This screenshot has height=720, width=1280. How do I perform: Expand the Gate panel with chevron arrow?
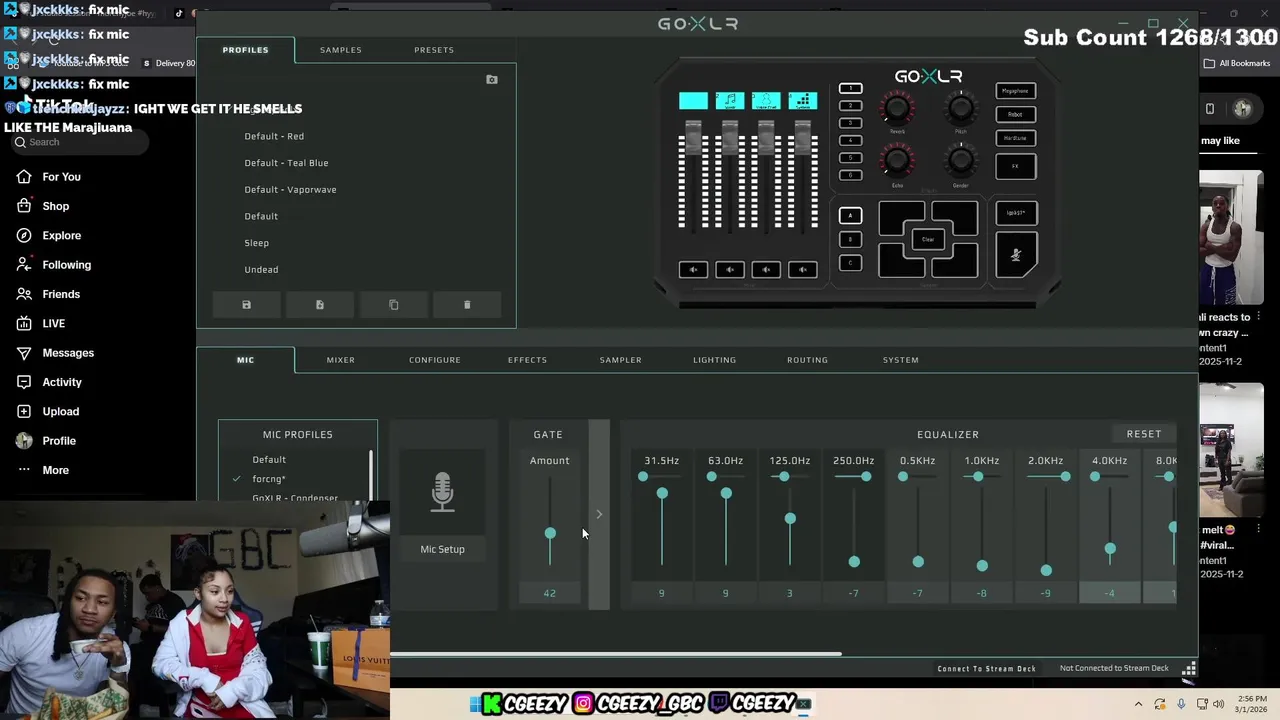[599, 515]
